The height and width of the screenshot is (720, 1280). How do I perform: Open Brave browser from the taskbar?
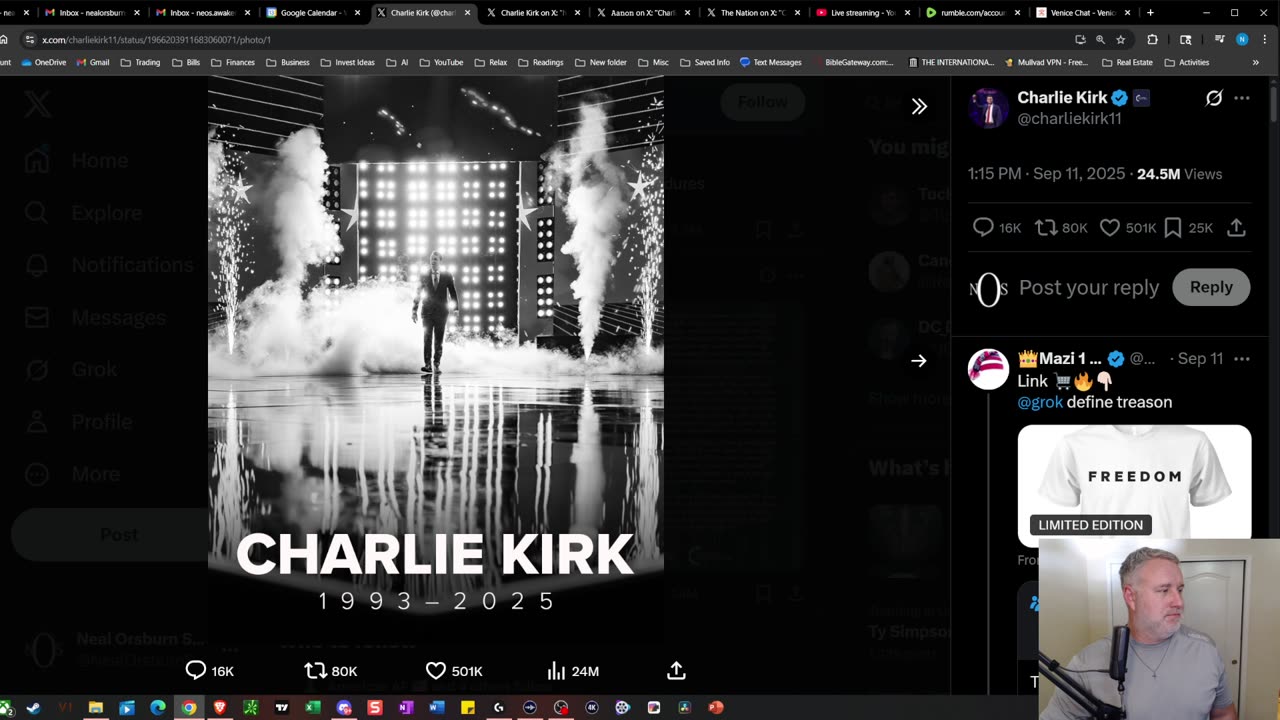(x=219, y=707)
